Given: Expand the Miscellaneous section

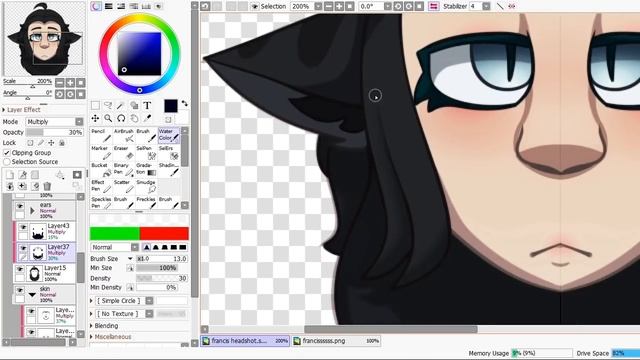Looking at the screenshot, I should (x=91, y=337).
